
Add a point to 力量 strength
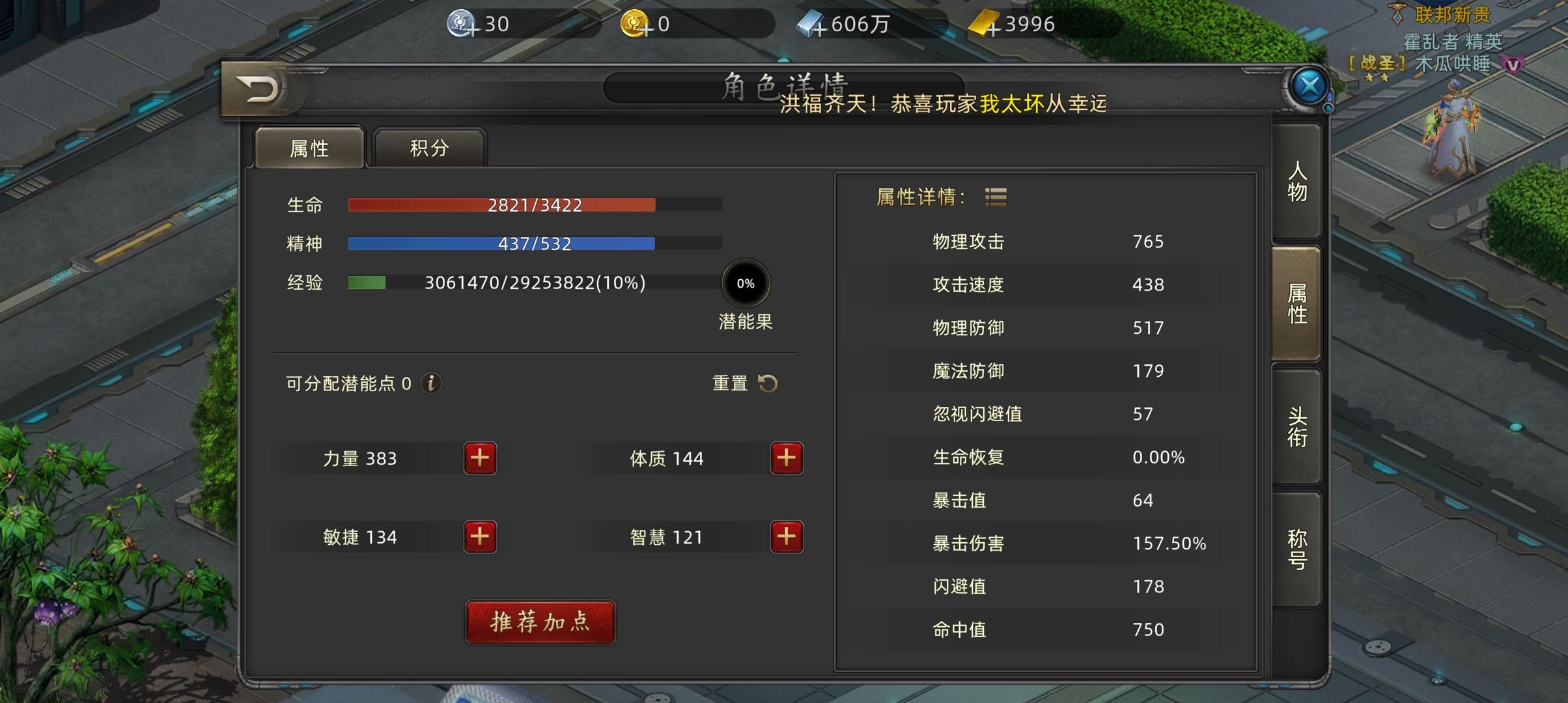[480, 458]
